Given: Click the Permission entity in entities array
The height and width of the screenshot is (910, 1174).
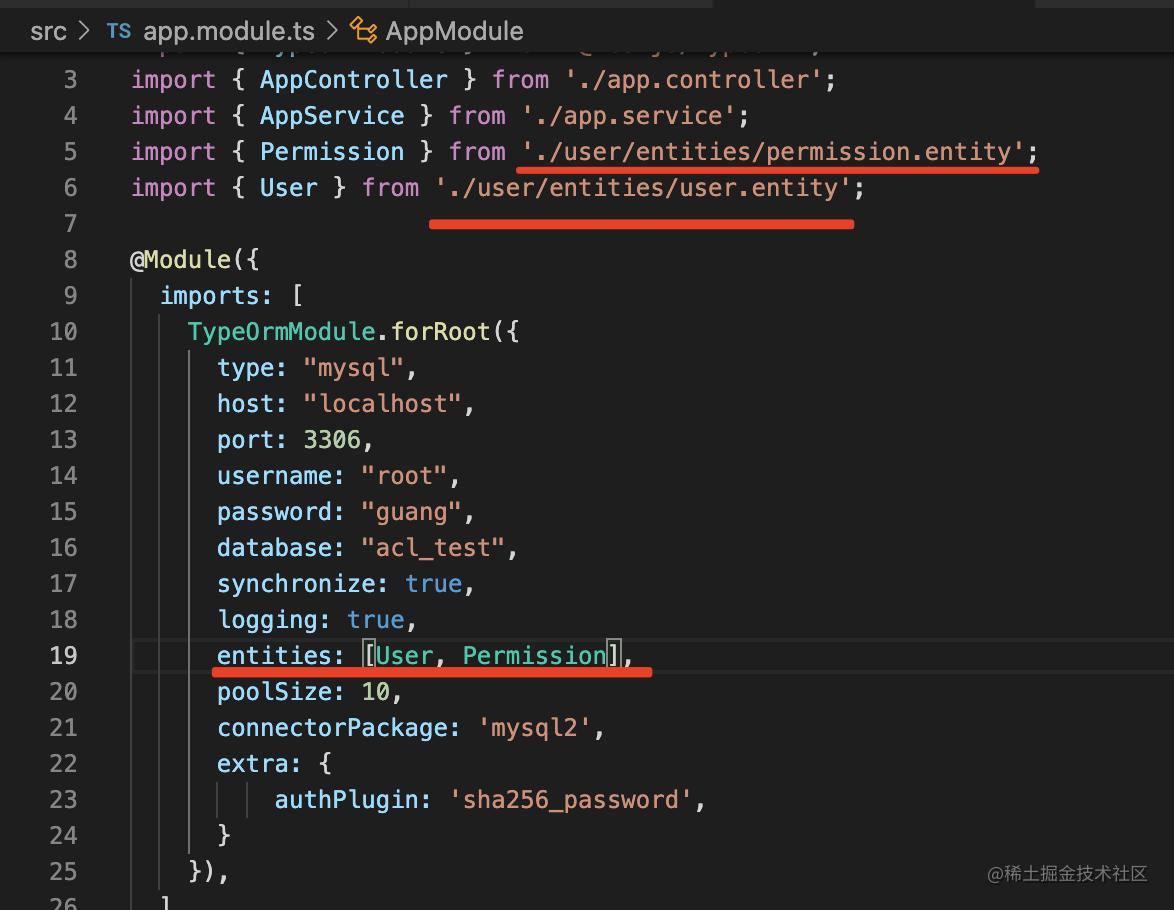Looking at the screenshot, I should 534,656.
